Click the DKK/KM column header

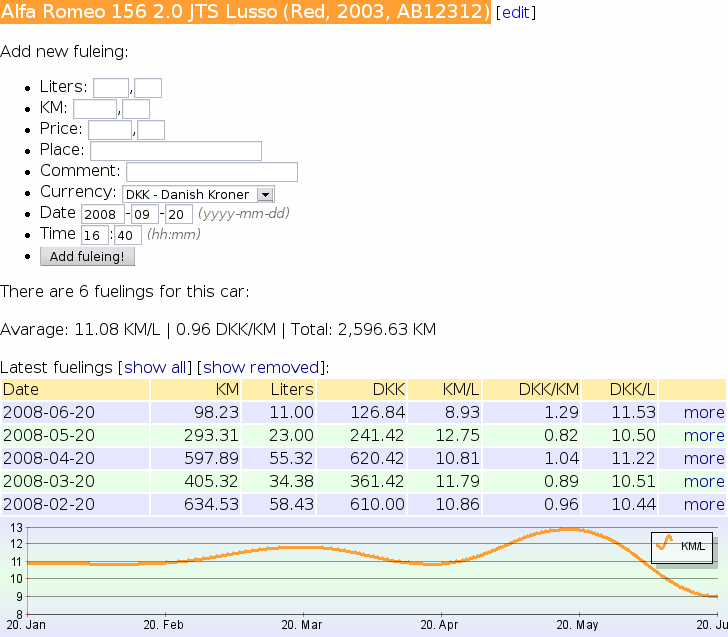[532, 389]
